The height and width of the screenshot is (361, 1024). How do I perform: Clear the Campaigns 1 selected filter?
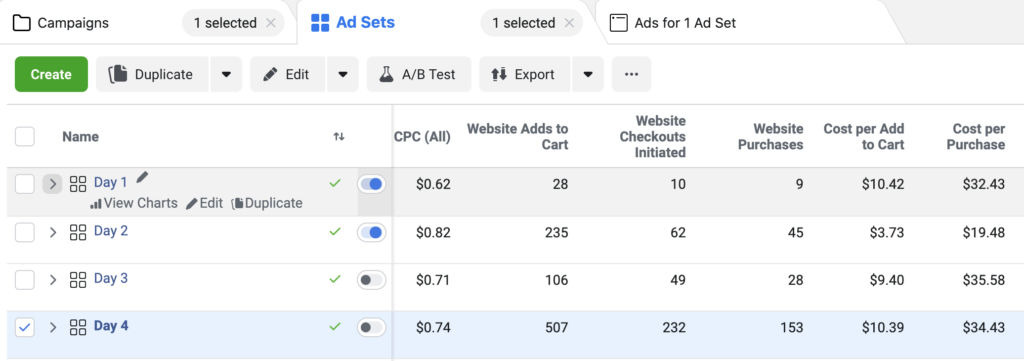[271, 24]
